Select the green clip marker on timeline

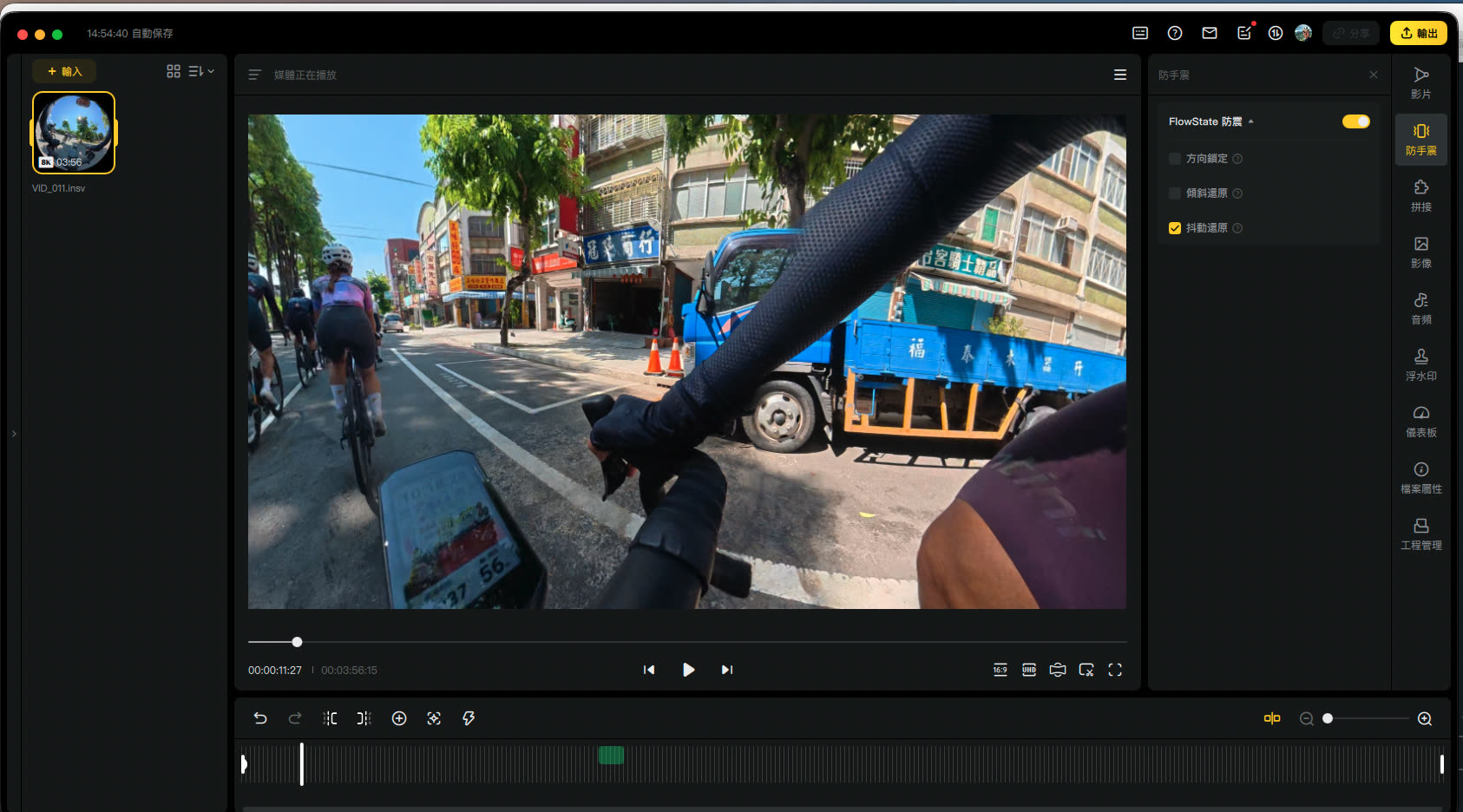[x=611, y=755]
